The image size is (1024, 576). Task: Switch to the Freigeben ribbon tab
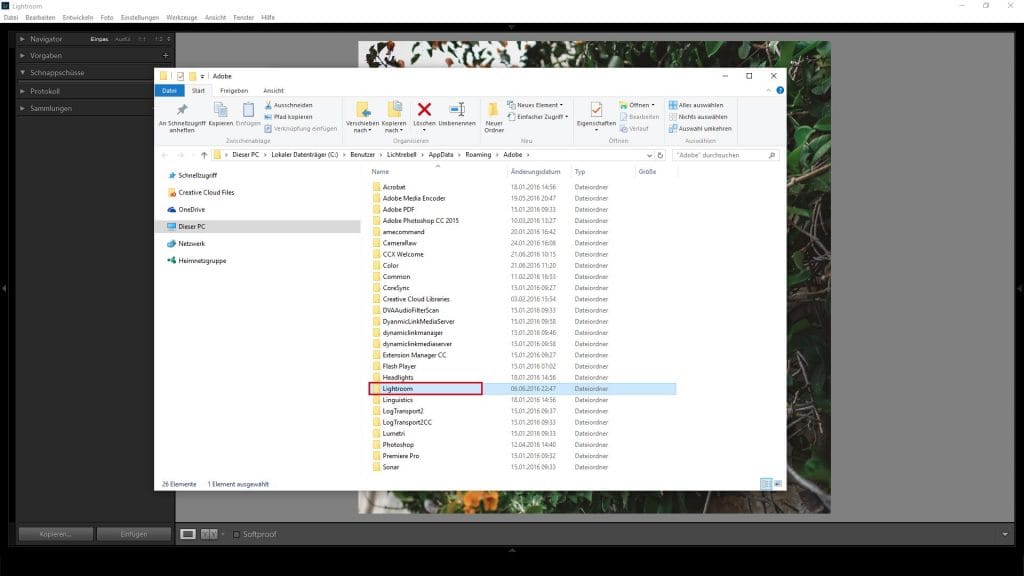[234, 91]
